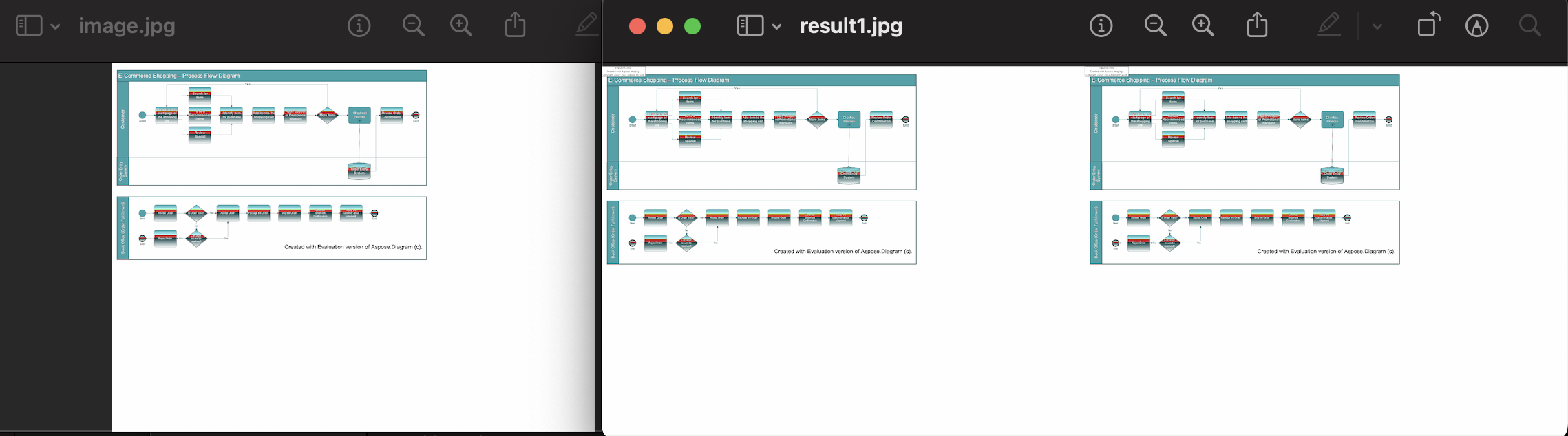Expand the highlight pen options dropdown arrow
The height and width of the screenshot is (436, 1568).
(1377, 27)
